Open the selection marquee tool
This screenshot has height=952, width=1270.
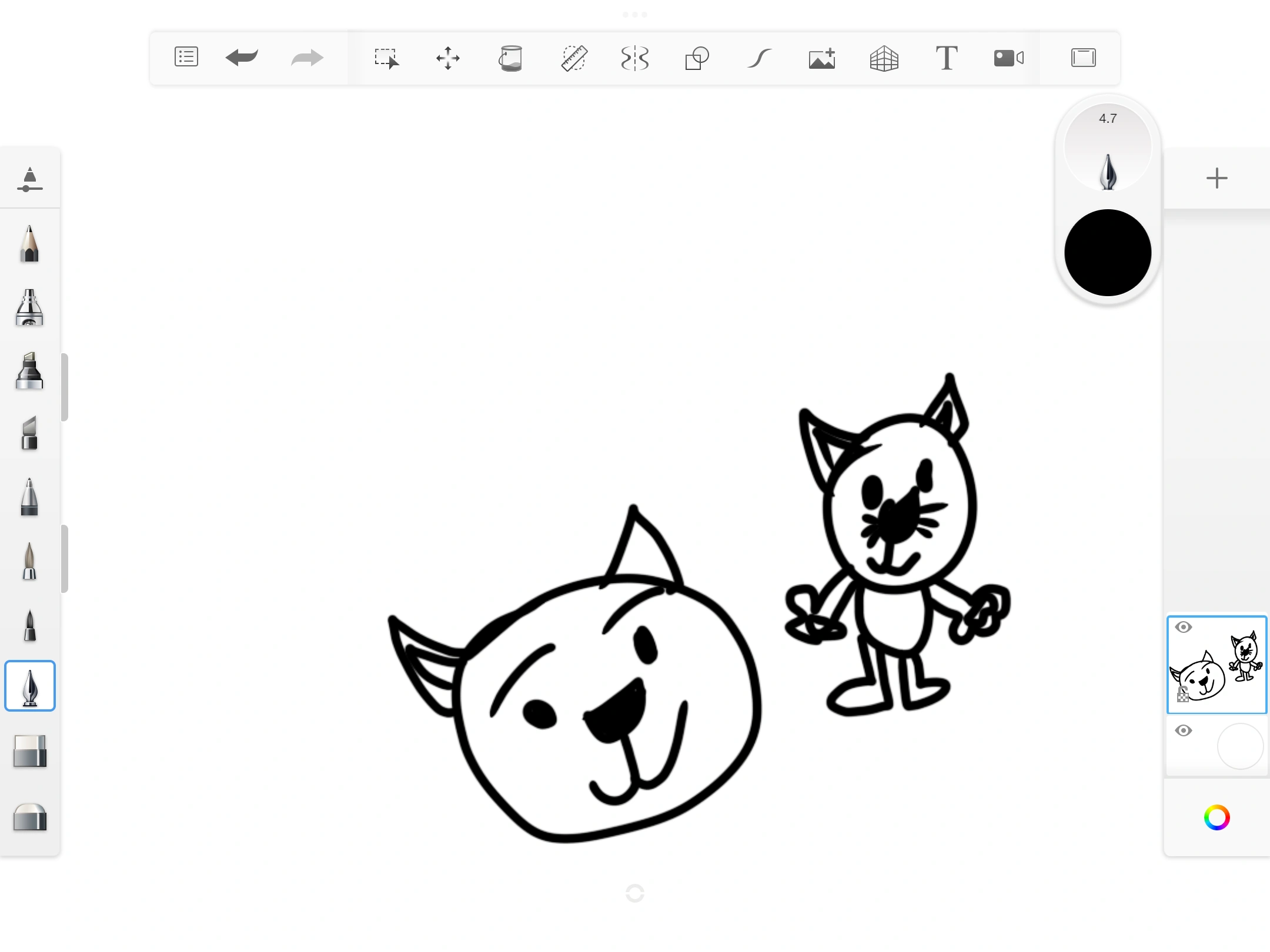point(387,58)
